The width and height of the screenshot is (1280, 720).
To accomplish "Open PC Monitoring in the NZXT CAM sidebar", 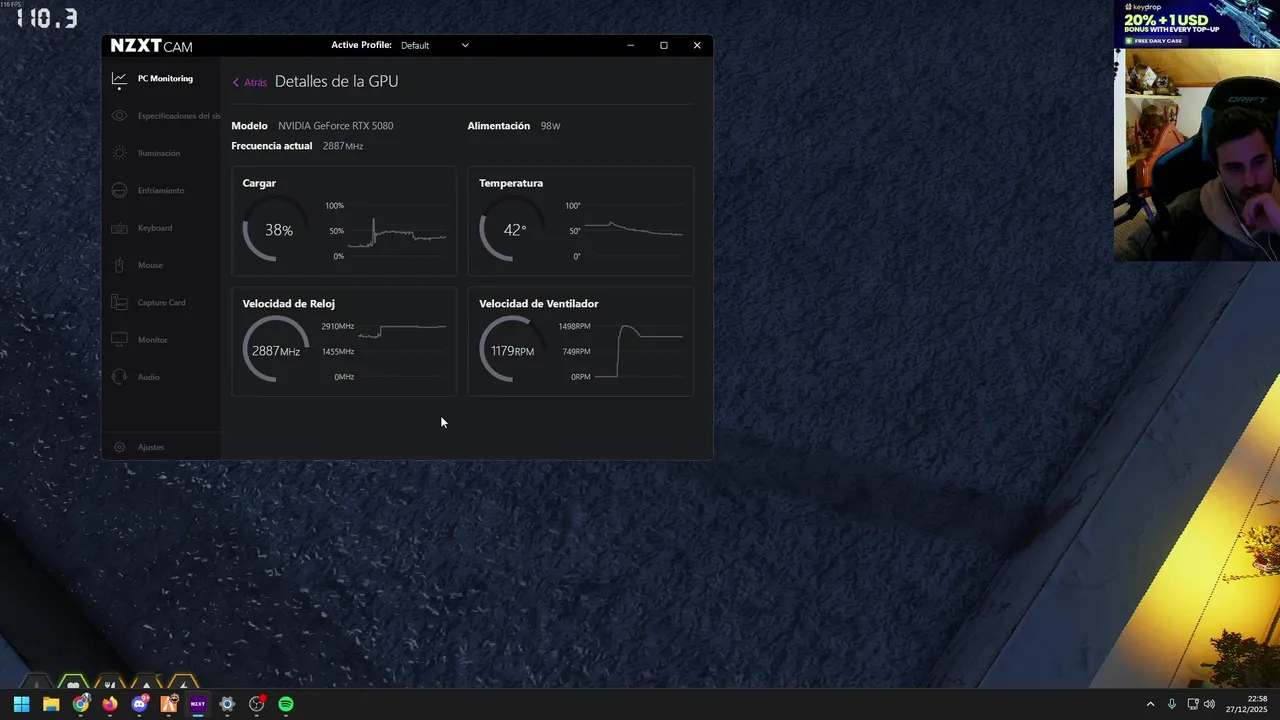I will pos(160,79).
